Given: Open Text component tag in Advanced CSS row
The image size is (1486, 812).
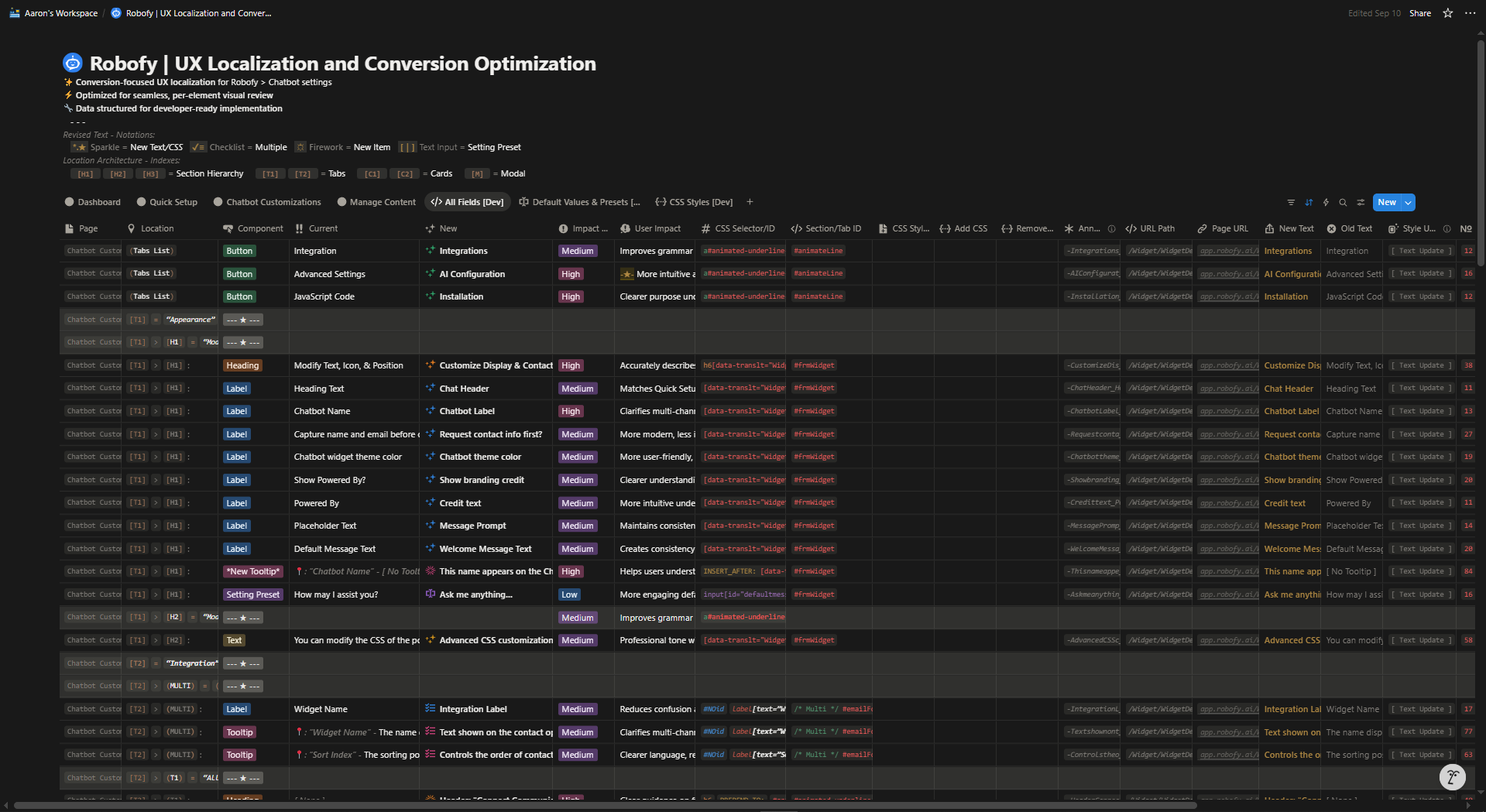Looking at the screenshot, I should [234, 641].
